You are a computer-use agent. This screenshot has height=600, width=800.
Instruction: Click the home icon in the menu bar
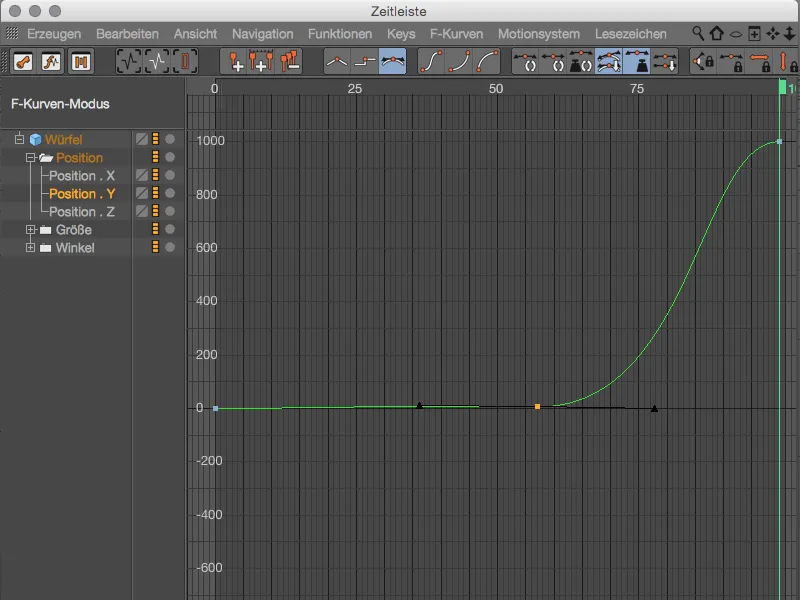click(716, 34)
